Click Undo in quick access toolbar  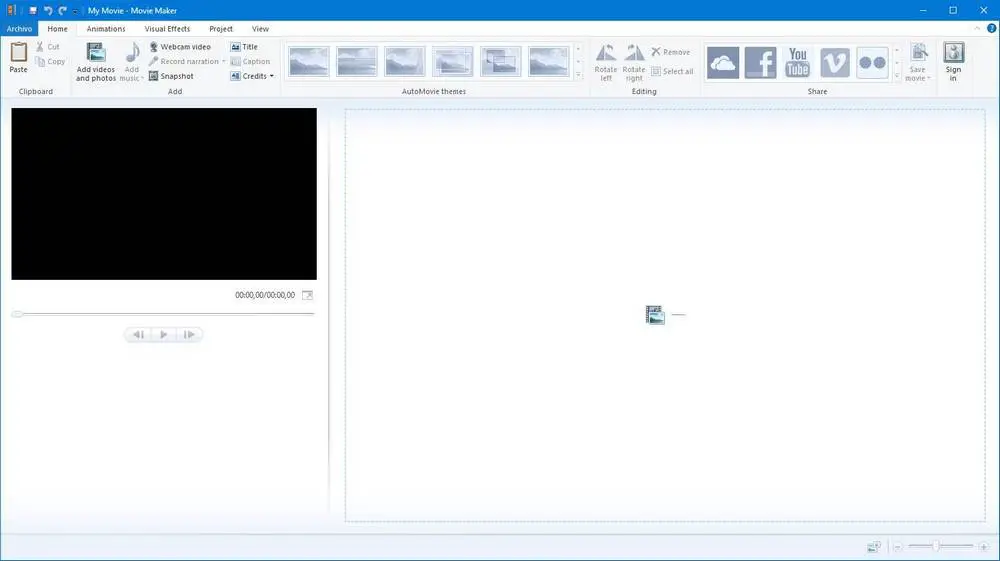click(48, 10)
